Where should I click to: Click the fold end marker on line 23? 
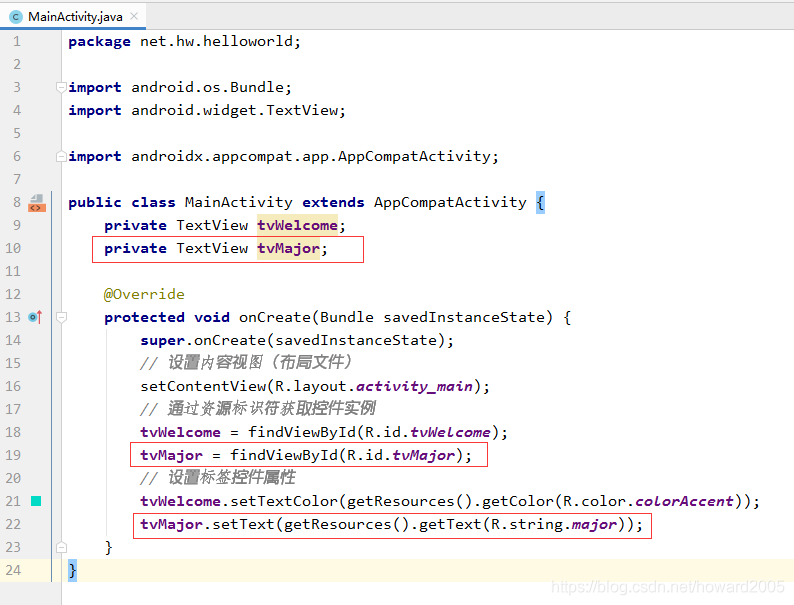(61, 547)
